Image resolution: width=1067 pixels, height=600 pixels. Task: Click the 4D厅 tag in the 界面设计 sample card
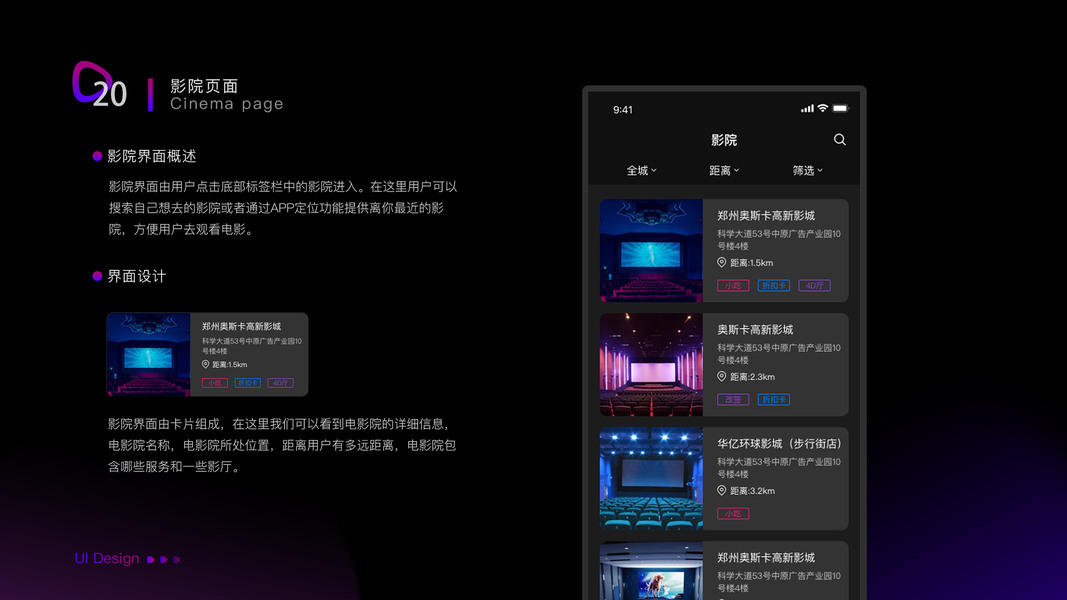280,383
